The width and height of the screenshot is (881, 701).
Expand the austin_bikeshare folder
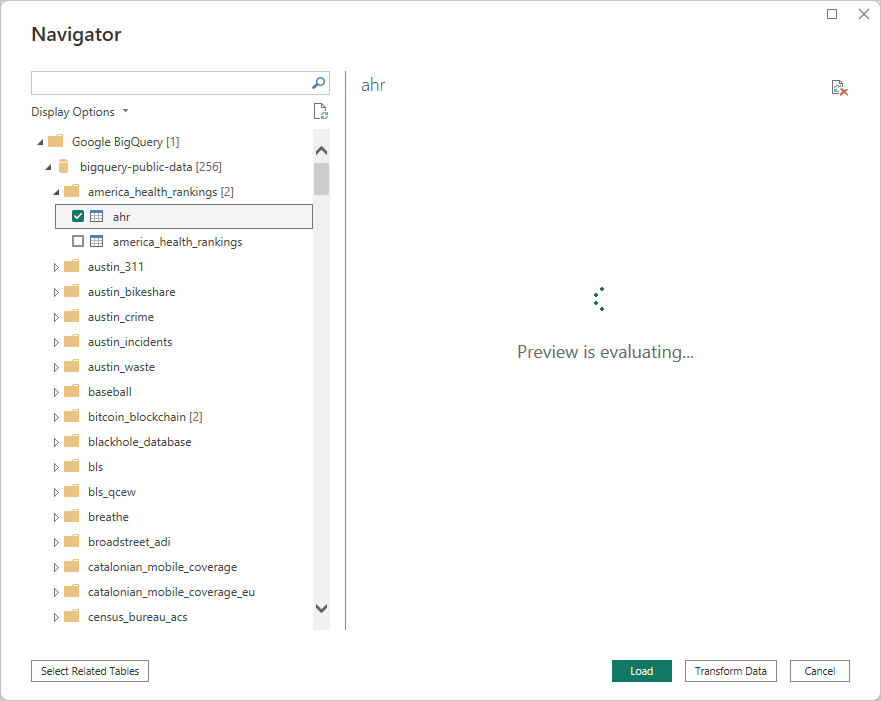coord(56,292)
